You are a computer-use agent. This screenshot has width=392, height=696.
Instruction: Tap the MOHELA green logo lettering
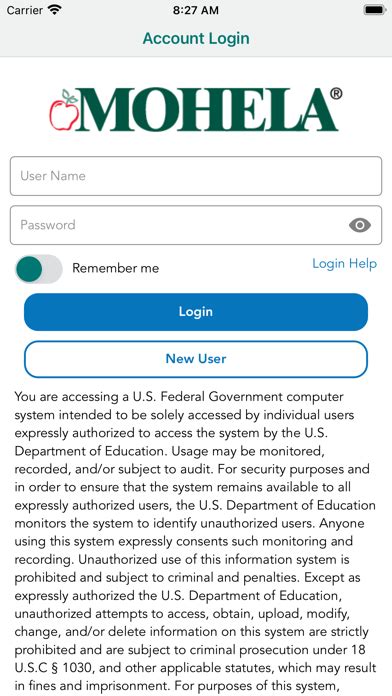(206, 110)
